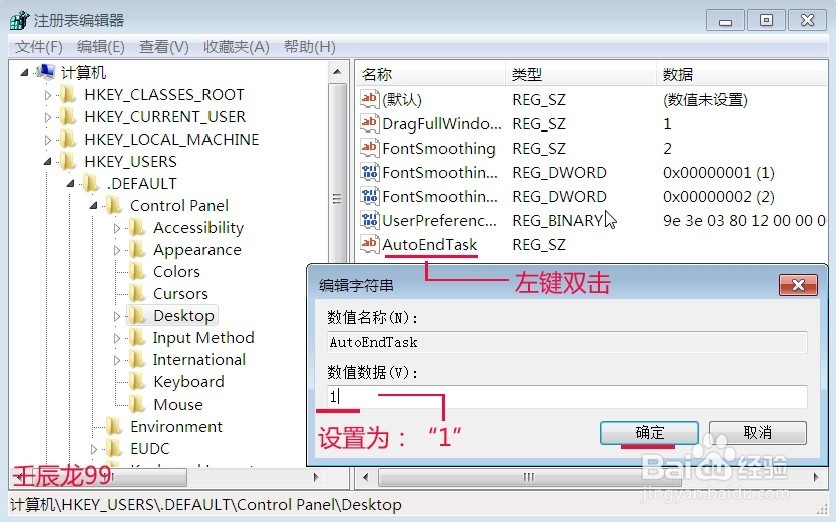Click DWORD icon of value 0x00000002 (2)

pos(369,196)
